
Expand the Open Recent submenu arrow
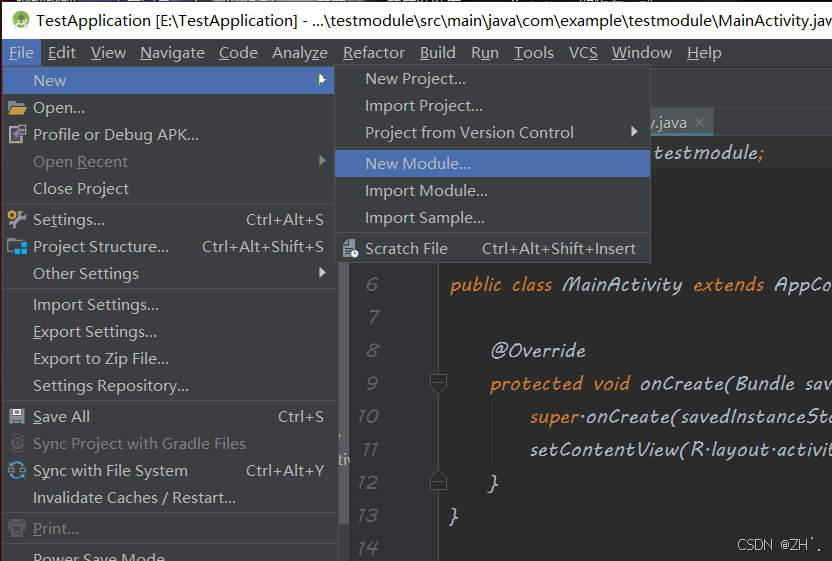322,160
